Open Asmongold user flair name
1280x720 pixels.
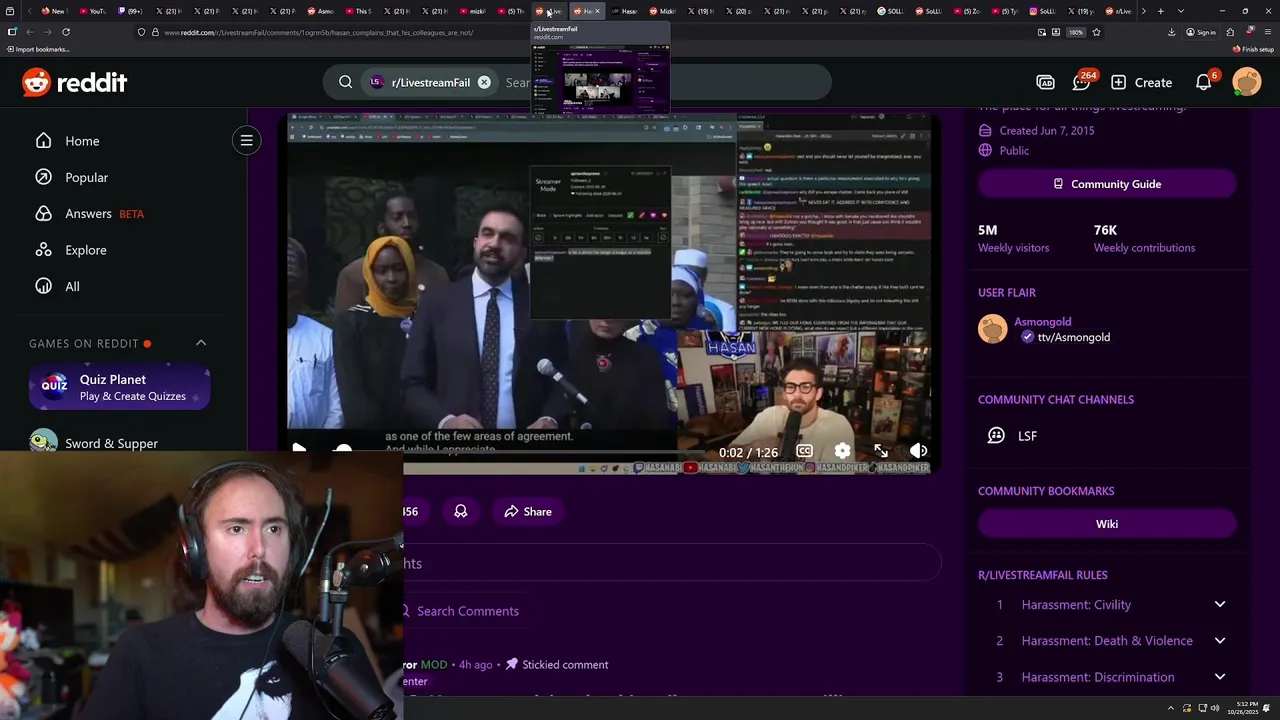pyautogui.click(x=1042, y=321)
